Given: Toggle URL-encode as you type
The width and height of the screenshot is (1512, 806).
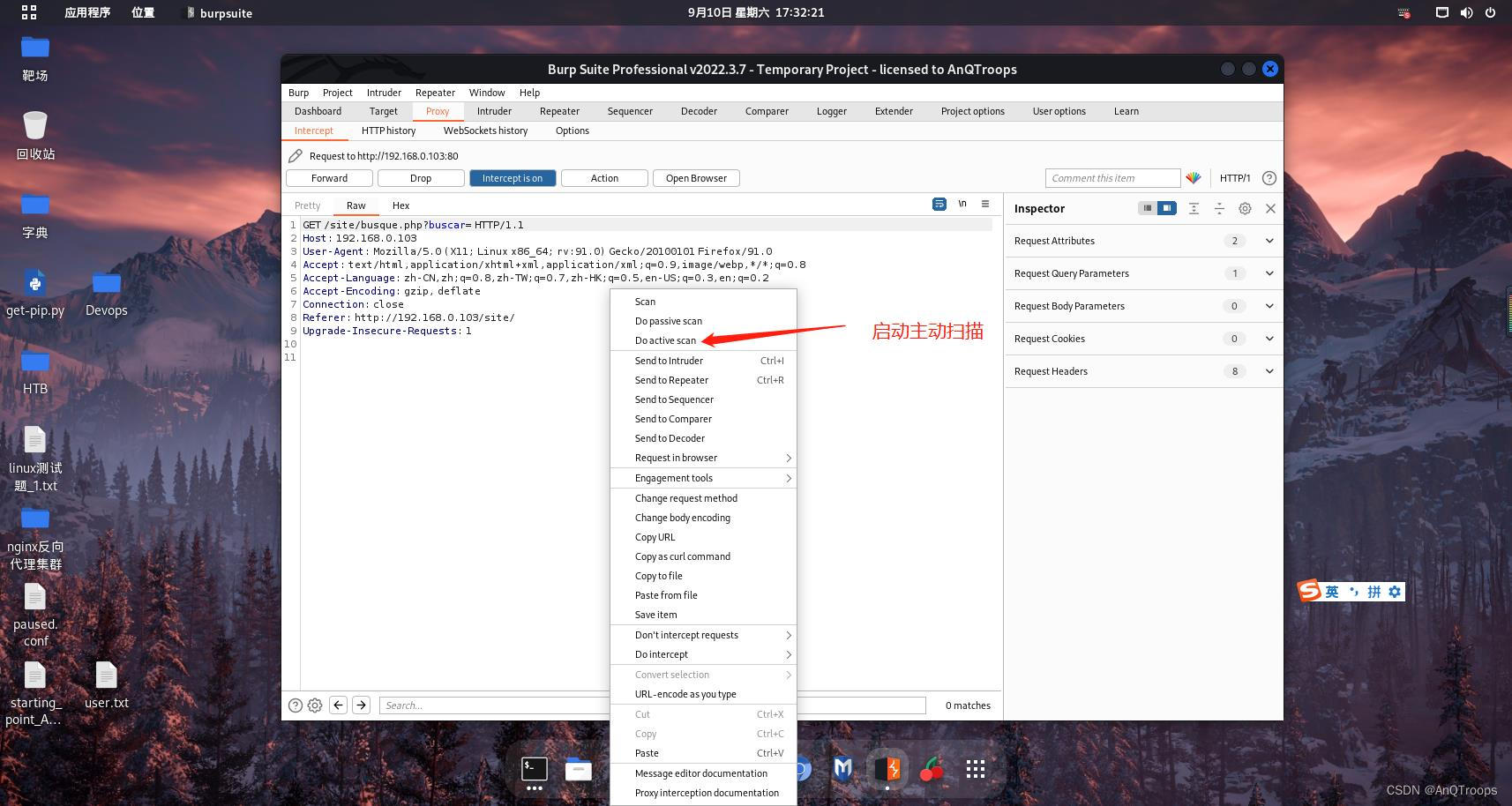Looking at the screenshot, I should (703, 694).
